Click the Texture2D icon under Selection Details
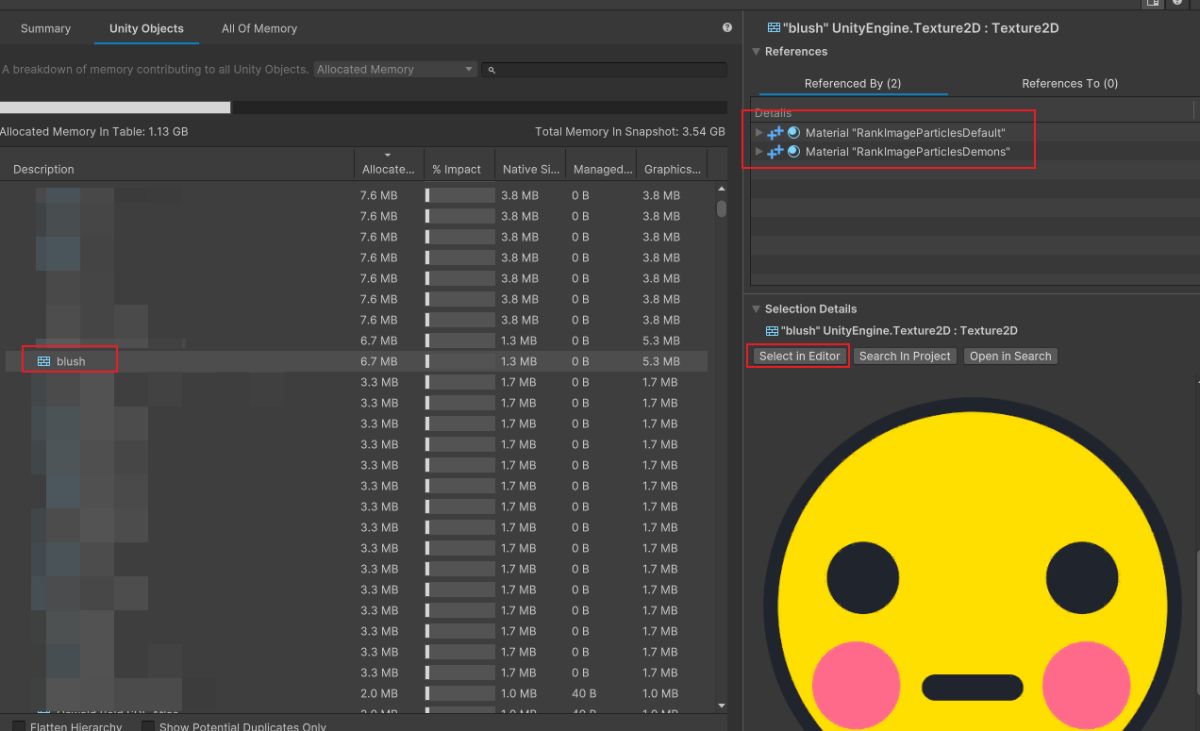Viewport: 1200px width, 731px height. tap(772, 331)
